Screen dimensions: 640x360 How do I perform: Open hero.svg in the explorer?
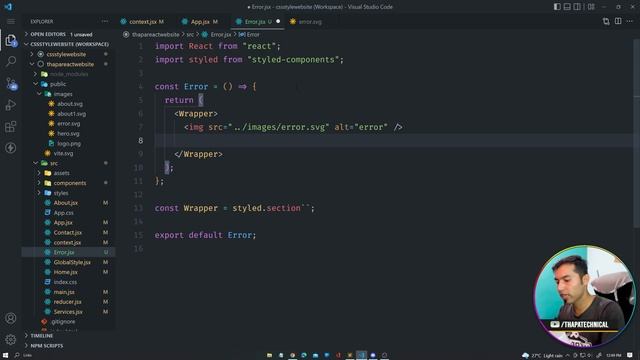click(x=68, y=133)
